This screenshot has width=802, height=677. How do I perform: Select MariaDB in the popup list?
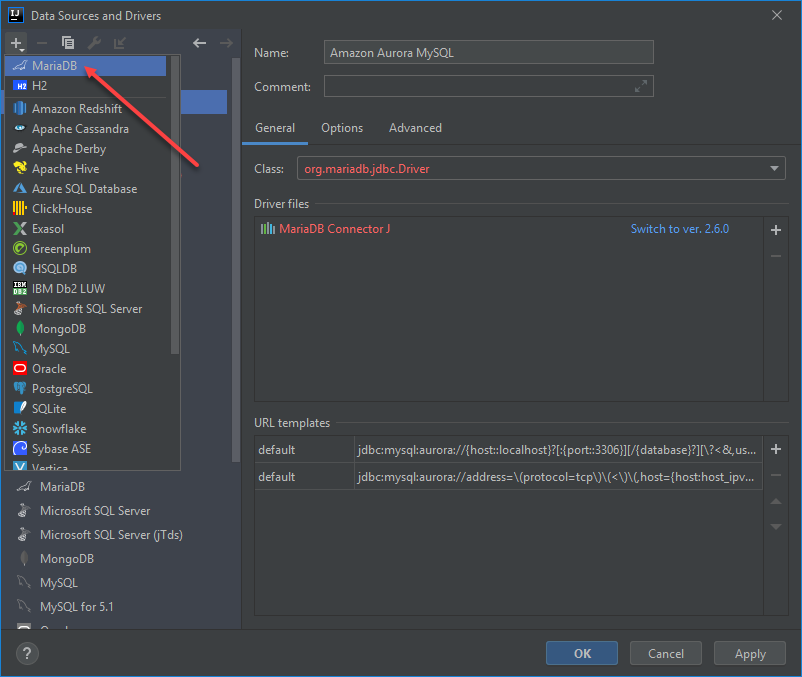[85, 65]
